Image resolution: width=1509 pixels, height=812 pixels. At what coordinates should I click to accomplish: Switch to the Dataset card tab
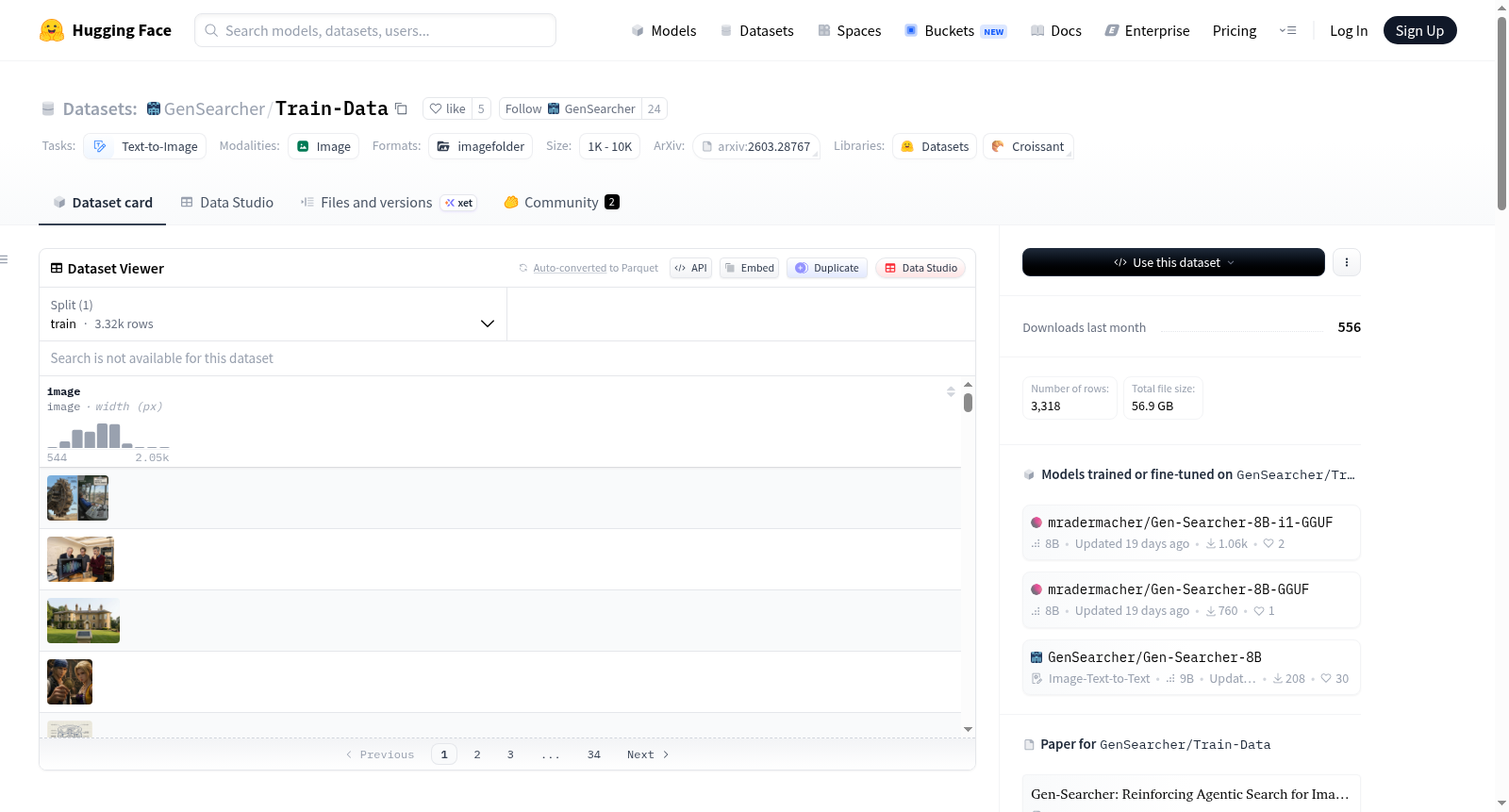pyautogui.click(x=103, y=203)
